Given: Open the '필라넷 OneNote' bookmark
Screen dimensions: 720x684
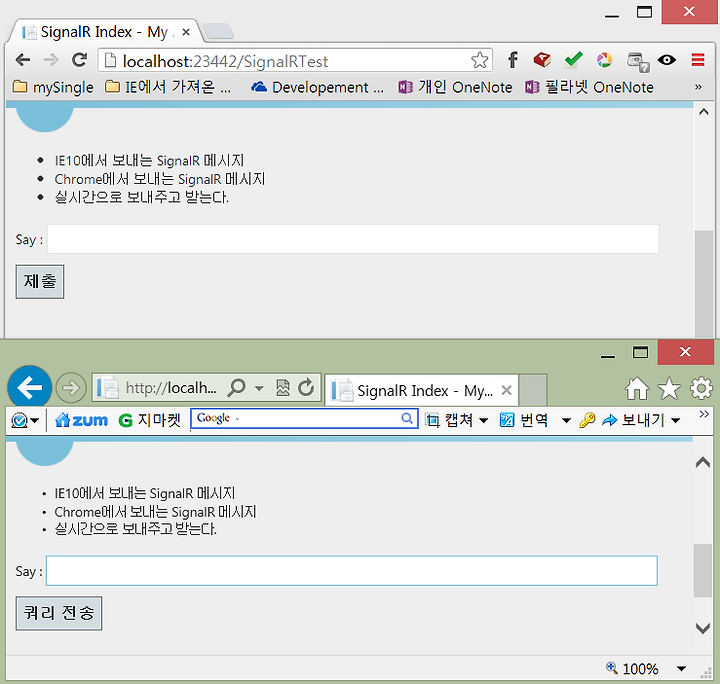Looking at the screenshot, I should (589, 87).
